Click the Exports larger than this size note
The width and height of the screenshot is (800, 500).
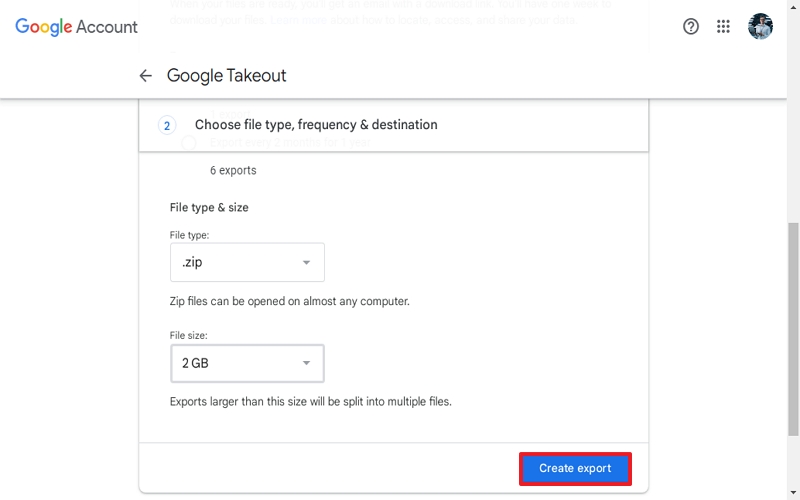coord(311,402)
